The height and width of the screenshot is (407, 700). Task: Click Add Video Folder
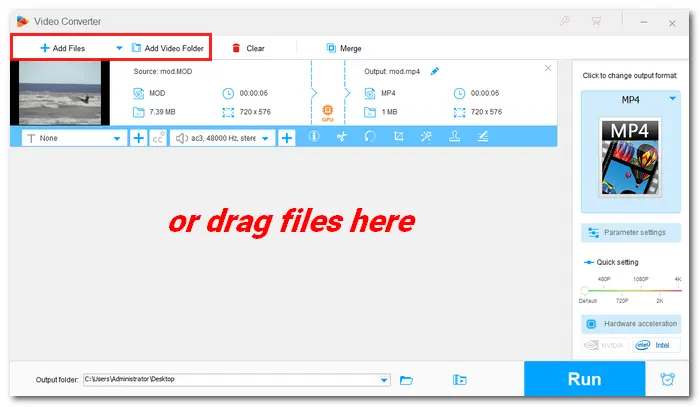point(167,48)
